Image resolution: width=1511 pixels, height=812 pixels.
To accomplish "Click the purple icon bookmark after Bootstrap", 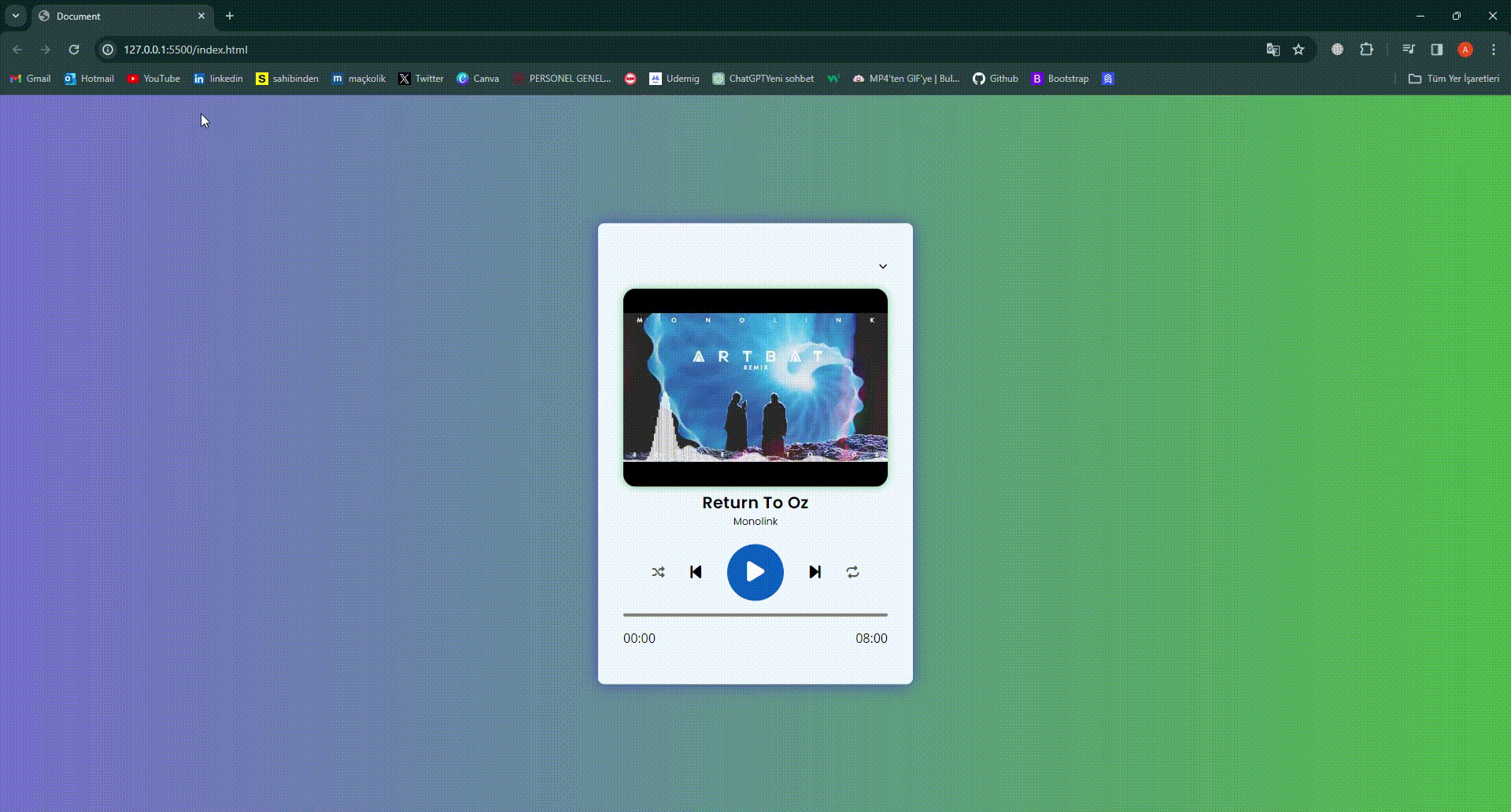I will click(x=1108, y=79).
